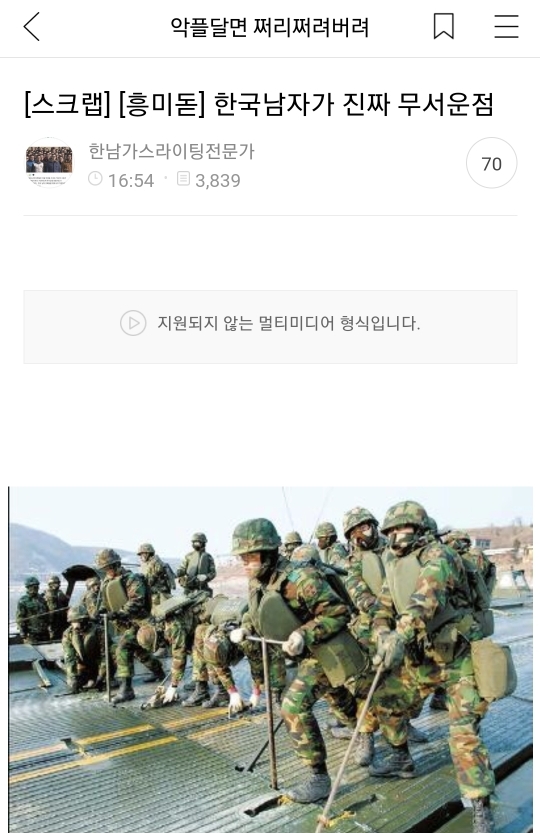The height and width of the screenshot is (833, 540).
Task: Tap the [흥미돋] category tag
Action: coord(162,104)
